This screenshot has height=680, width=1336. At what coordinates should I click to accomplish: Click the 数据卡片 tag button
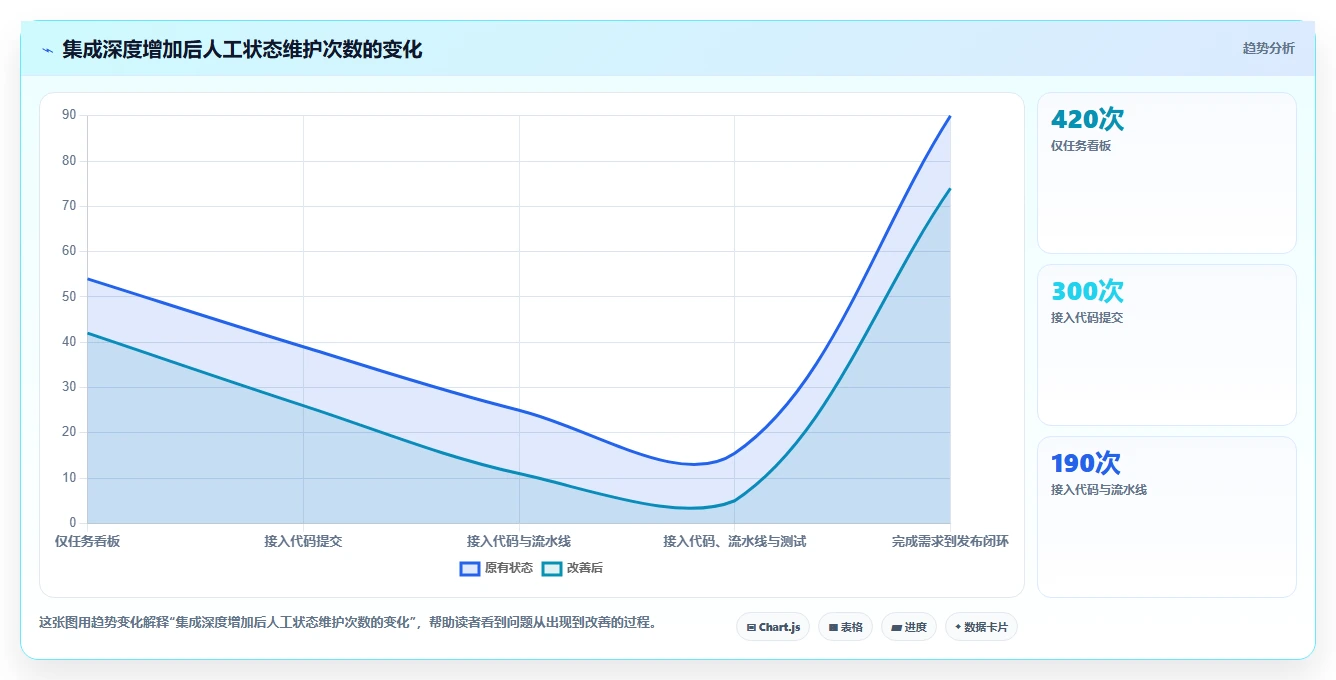coord(981,627)
